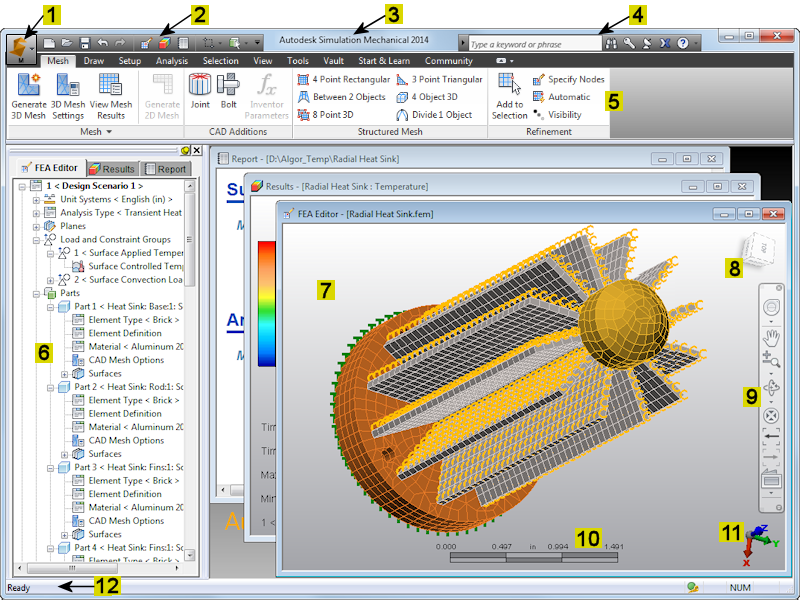Viewport: 800px width, 600px height.
Task: Select the Zoom tool in navigation bar
Action: 771,360
